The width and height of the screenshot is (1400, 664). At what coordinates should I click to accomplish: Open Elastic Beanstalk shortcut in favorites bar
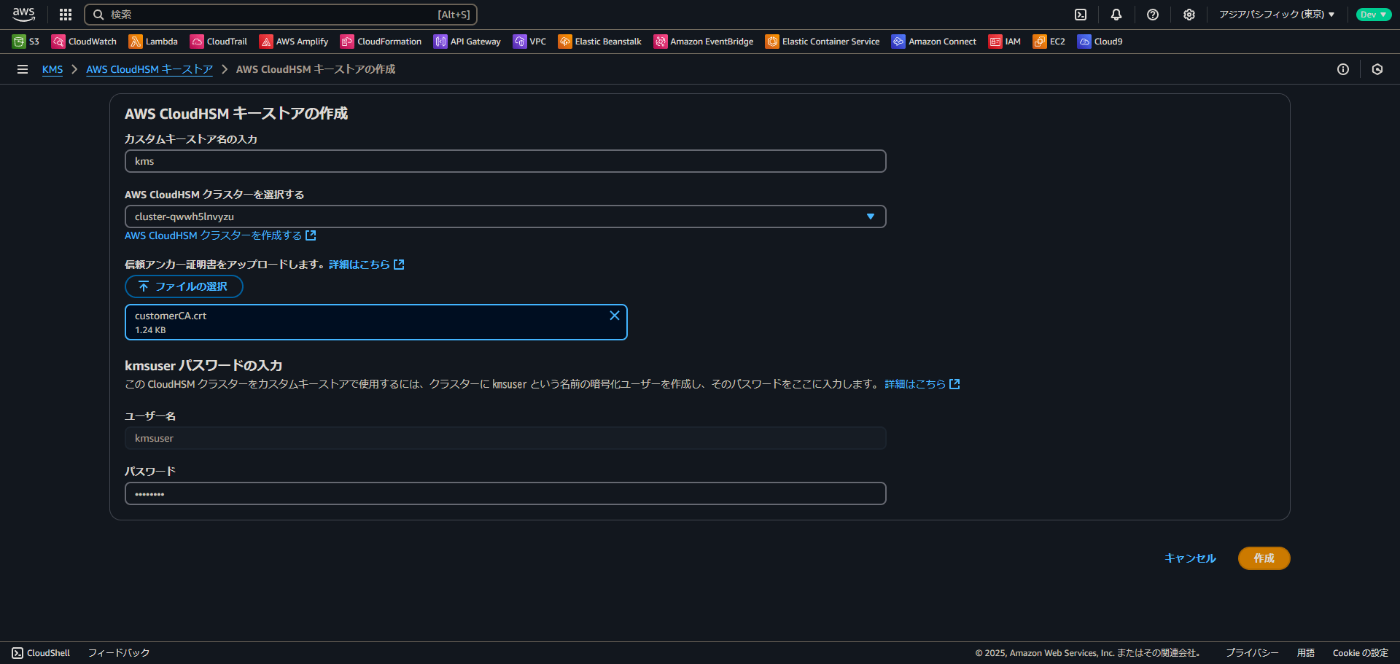[x=601, y=41]
